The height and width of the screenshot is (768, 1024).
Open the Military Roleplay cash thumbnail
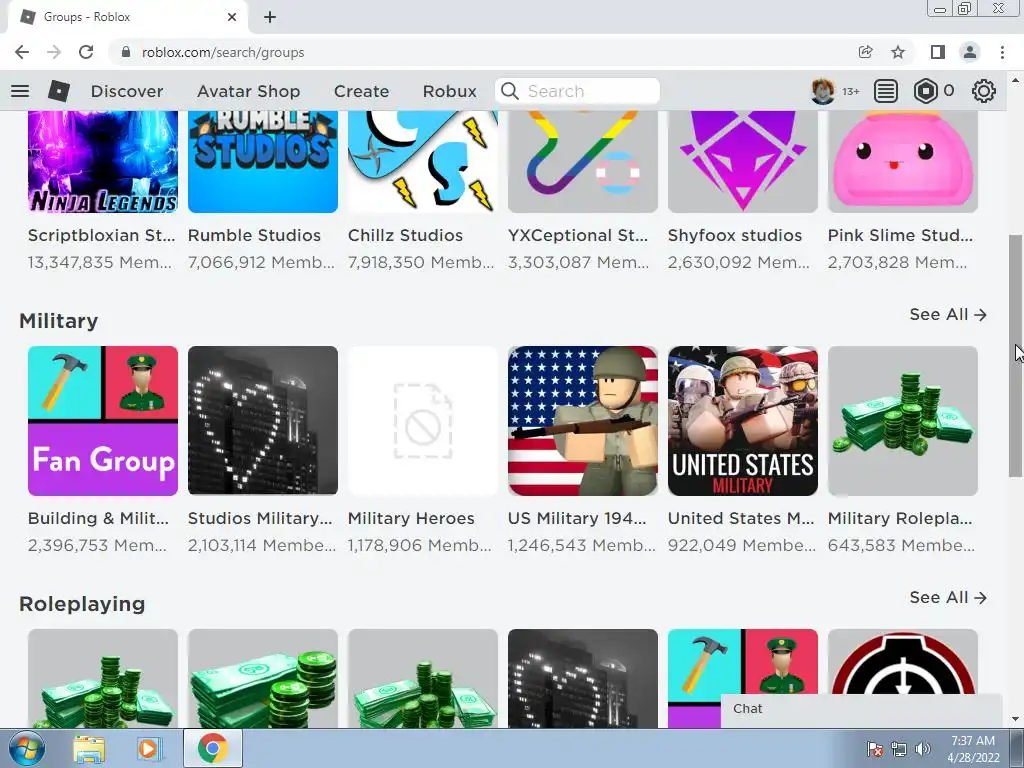click(903, 421)
